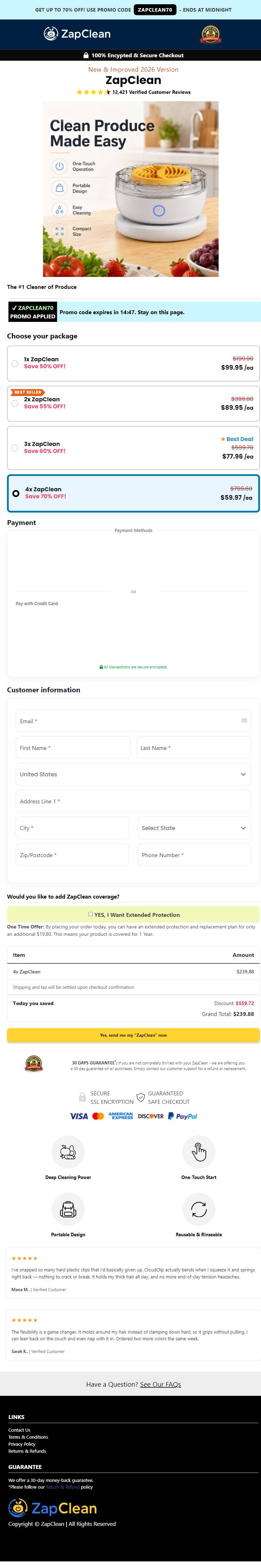
Task: Open the United States country dropdown
Action: (x=133, y=774)
